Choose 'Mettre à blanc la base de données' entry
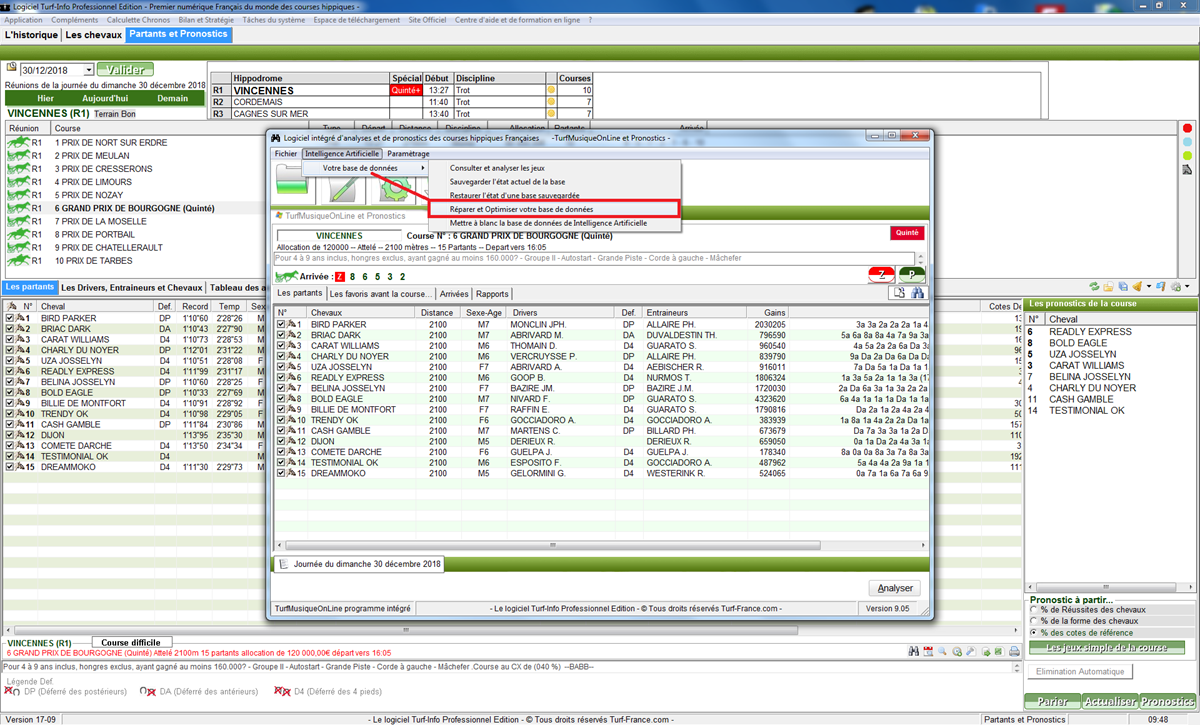The height and width of the screenshot is (725, 1200). (x=548, y=223)
